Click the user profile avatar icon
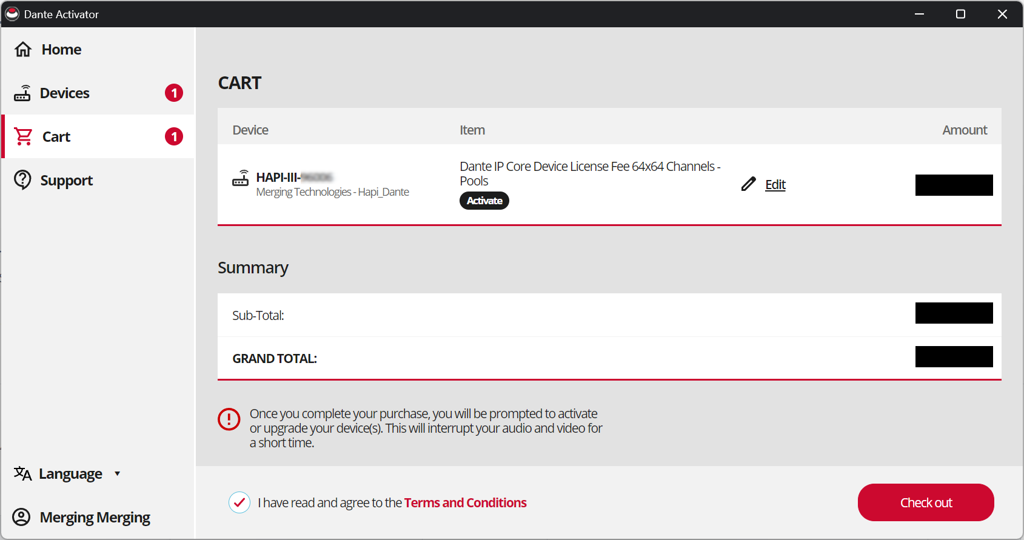This screenshot has height=540, width=1024. 22,517
